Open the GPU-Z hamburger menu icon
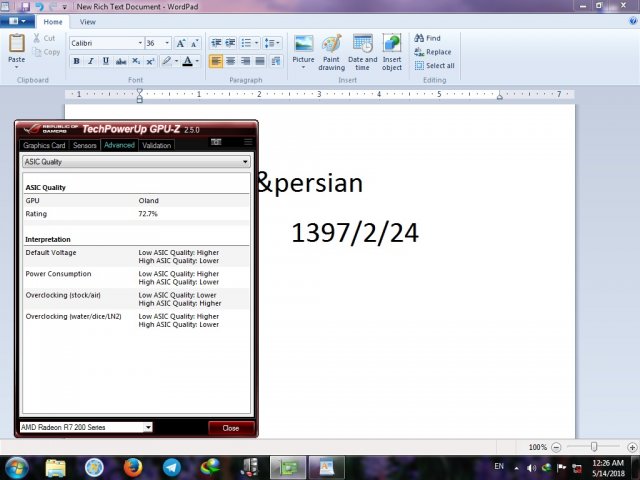 pyautogui.click(x=248, y=142)
